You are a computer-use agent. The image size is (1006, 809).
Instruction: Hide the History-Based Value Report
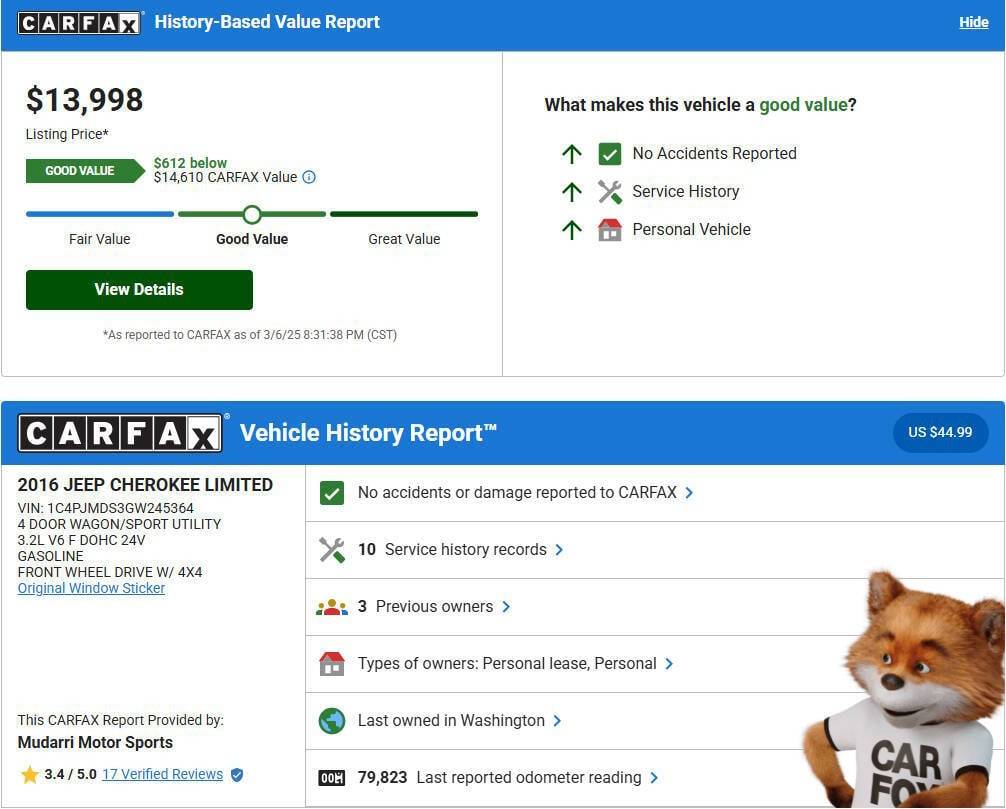pyautogui.click(x=973, y=22)
